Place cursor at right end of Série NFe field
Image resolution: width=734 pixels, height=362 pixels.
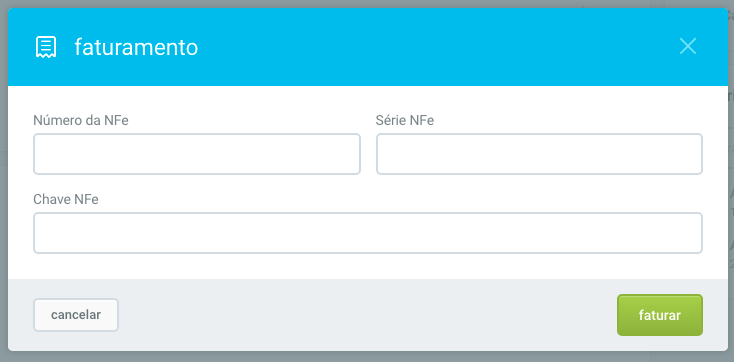point(695,154)
